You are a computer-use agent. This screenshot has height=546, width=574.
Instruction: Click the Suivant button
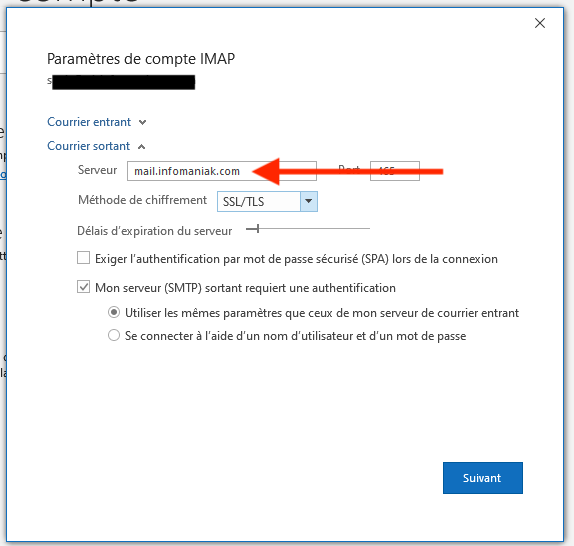point(482,478)
